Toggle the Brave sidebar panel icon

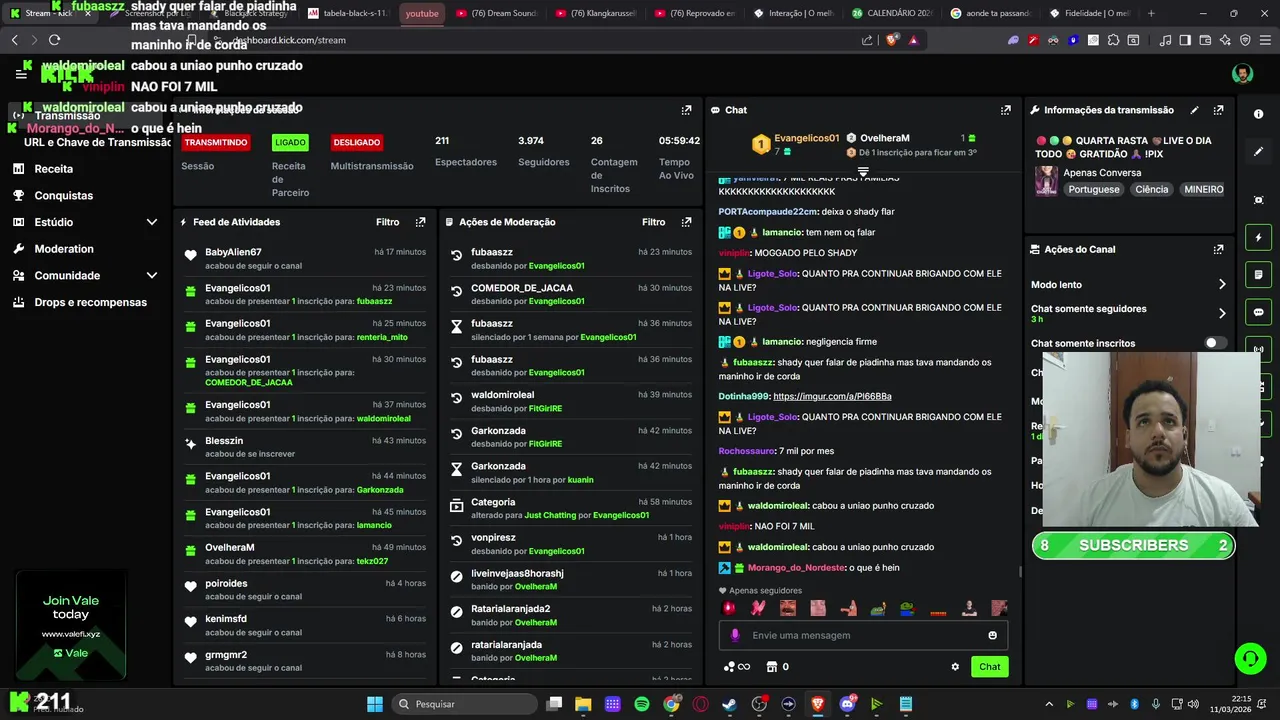pos(1185,40)
